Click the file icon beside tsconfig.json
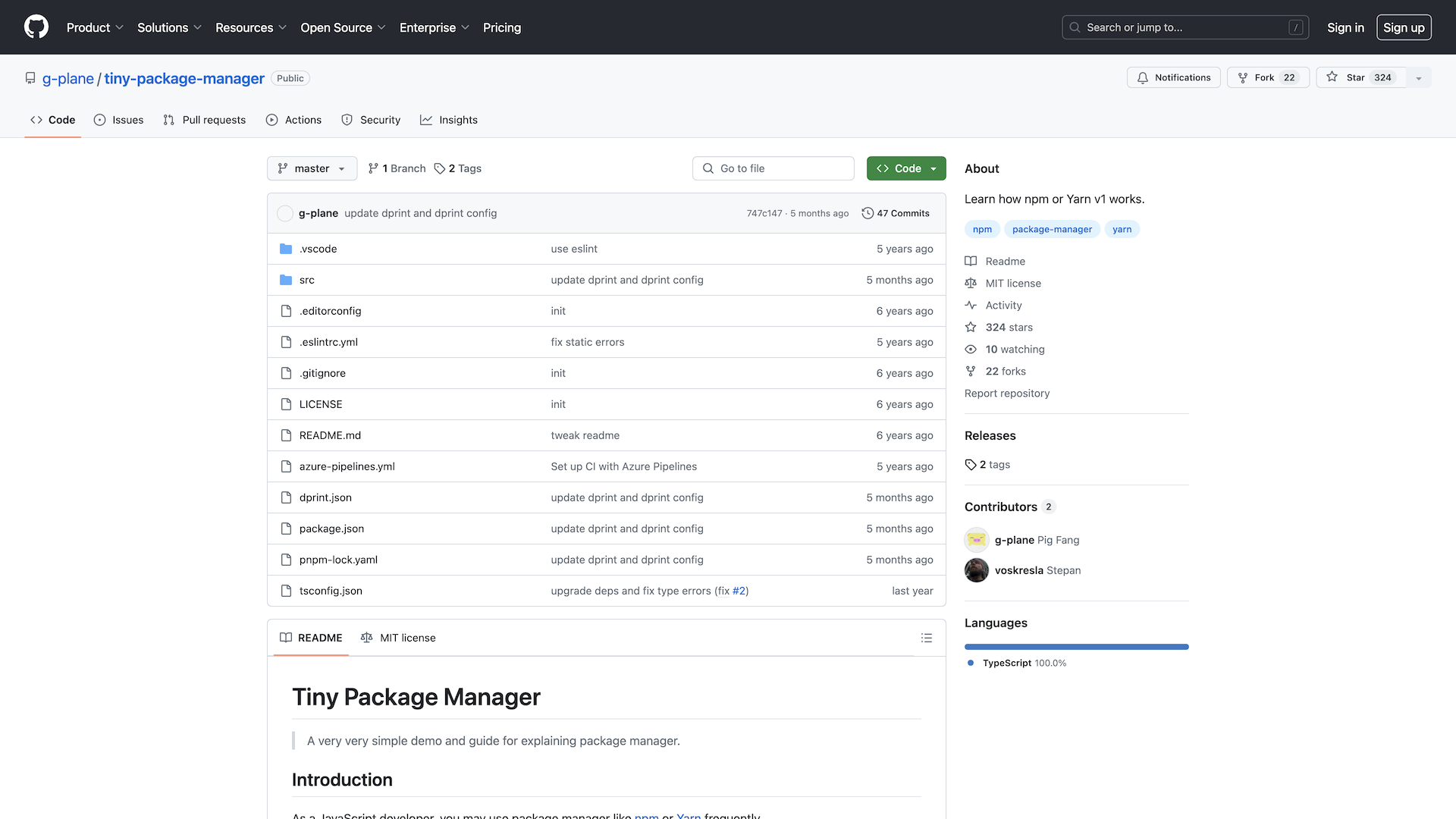Image resolution: width=1456 pixels, height=819 pixels. point(286,591)
